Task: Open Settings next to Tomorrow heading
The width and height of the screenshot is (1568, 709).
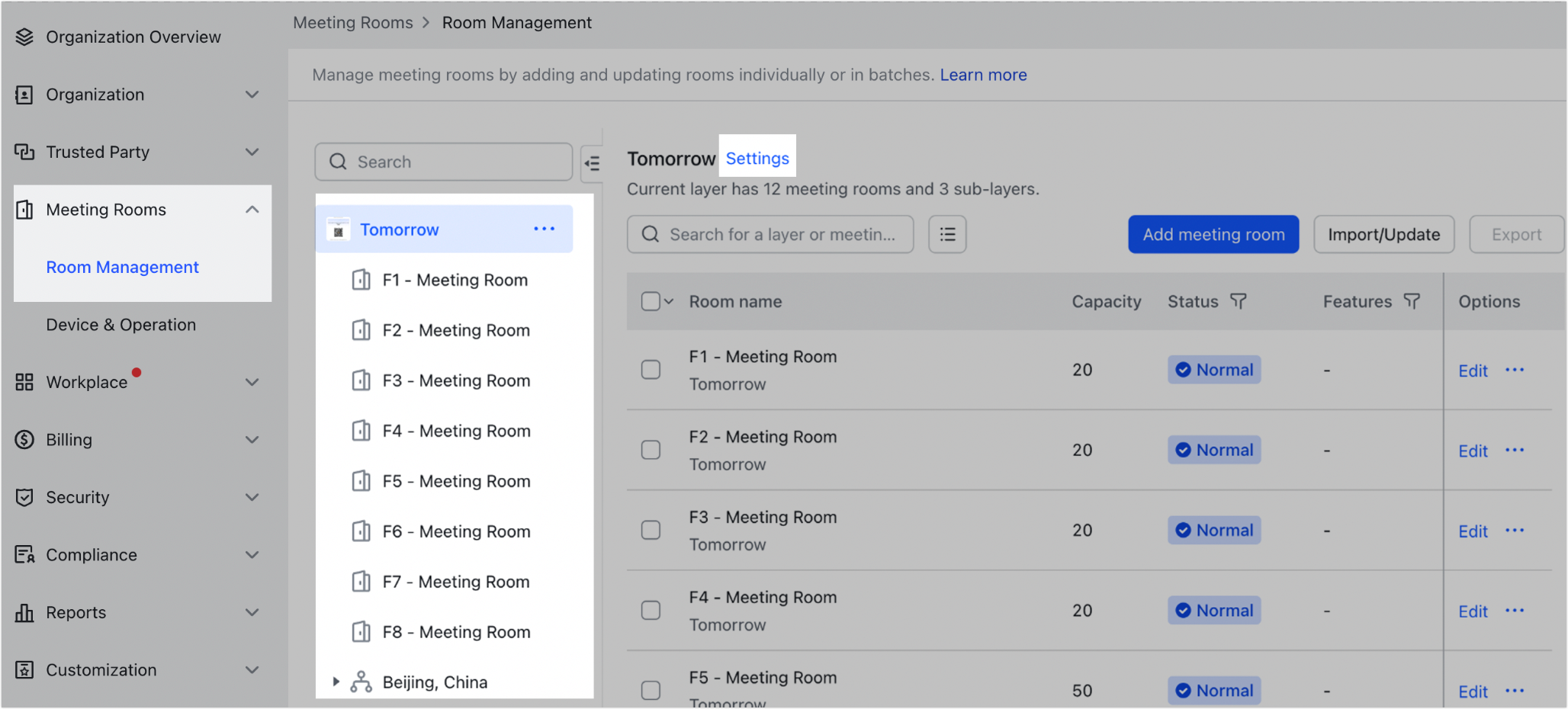Action: 757,158
